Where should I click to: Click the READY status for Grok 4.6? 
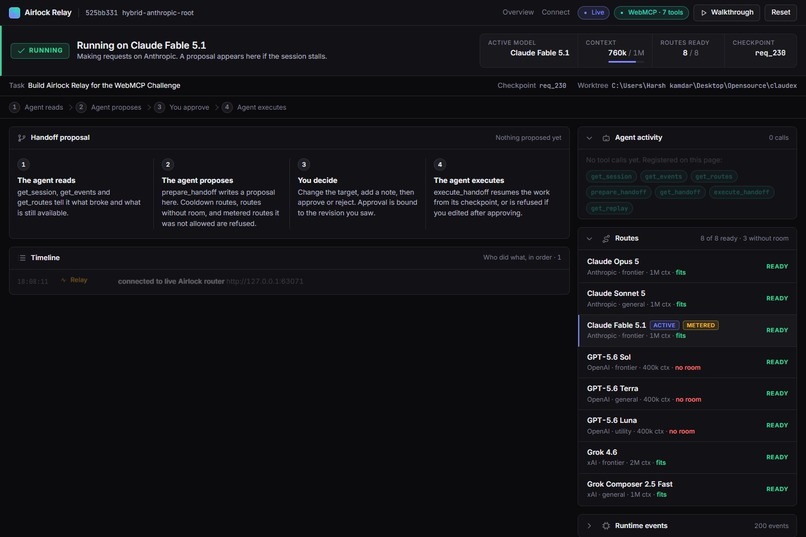tap(777, 457)
